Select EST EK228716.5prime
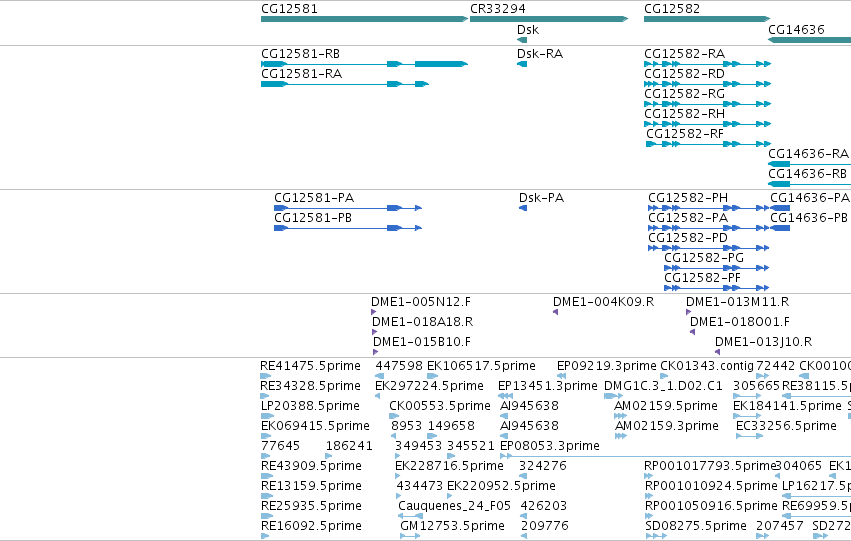This screenshot has height=541, width=851. pyautogui.click(x=398, y=476)
